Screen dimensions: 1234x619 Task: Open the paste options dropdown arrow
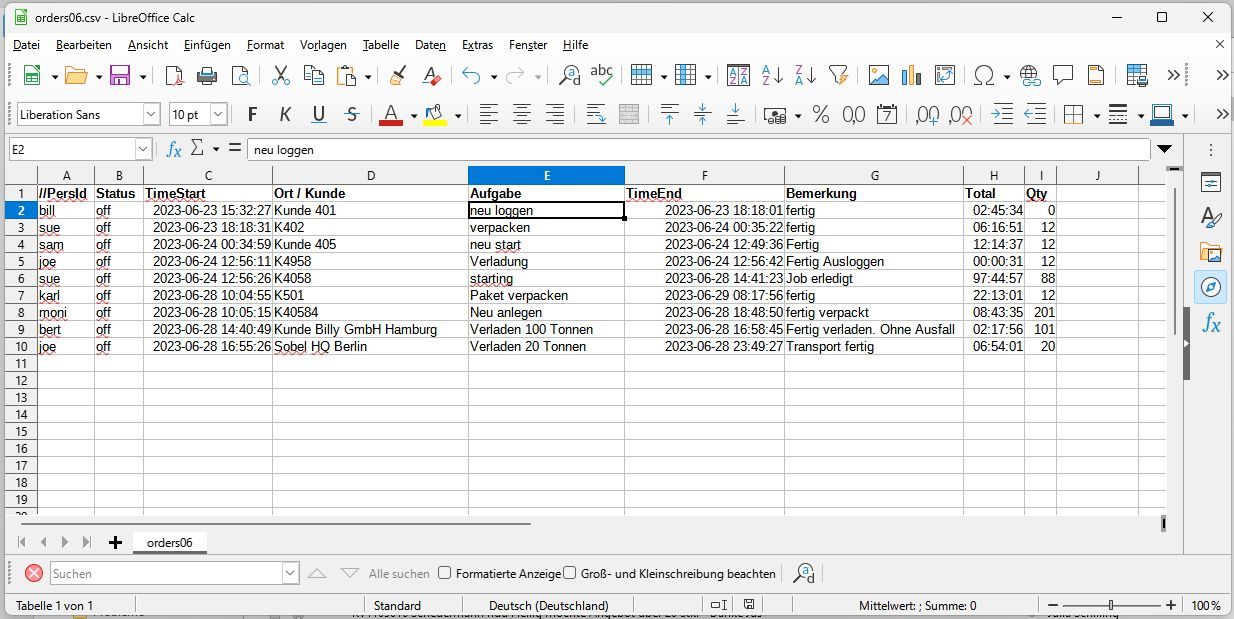pos(368,77)
